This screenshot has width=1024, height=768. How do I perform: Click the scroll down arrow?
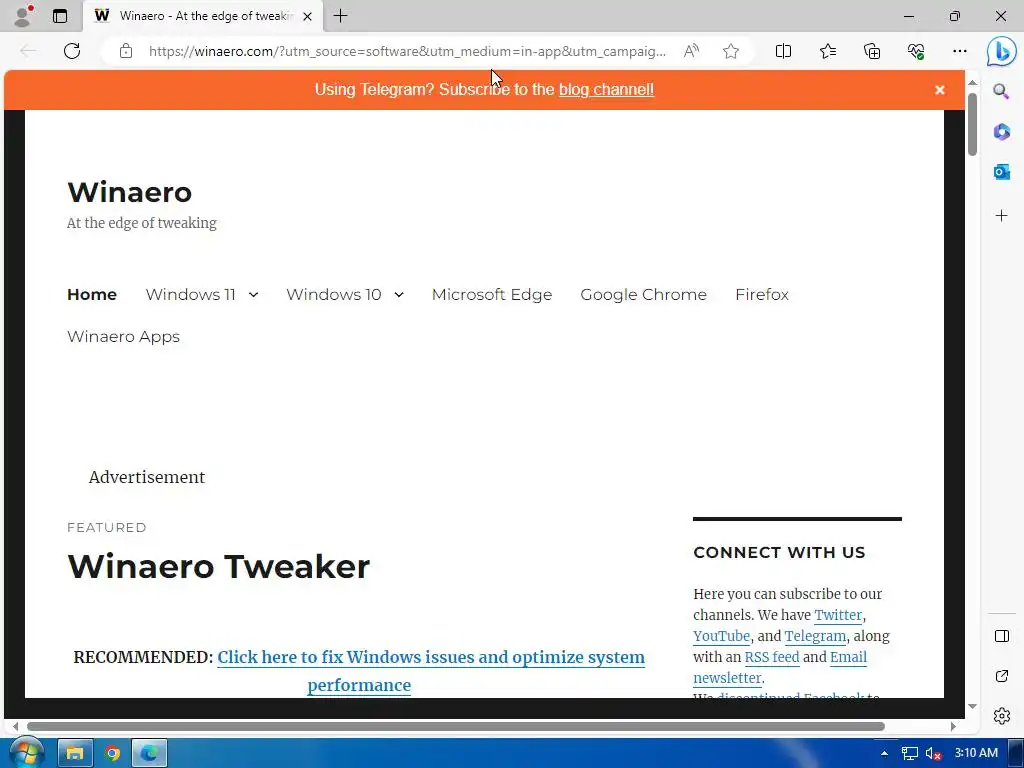pyautogui.click(x=972, y=706)
